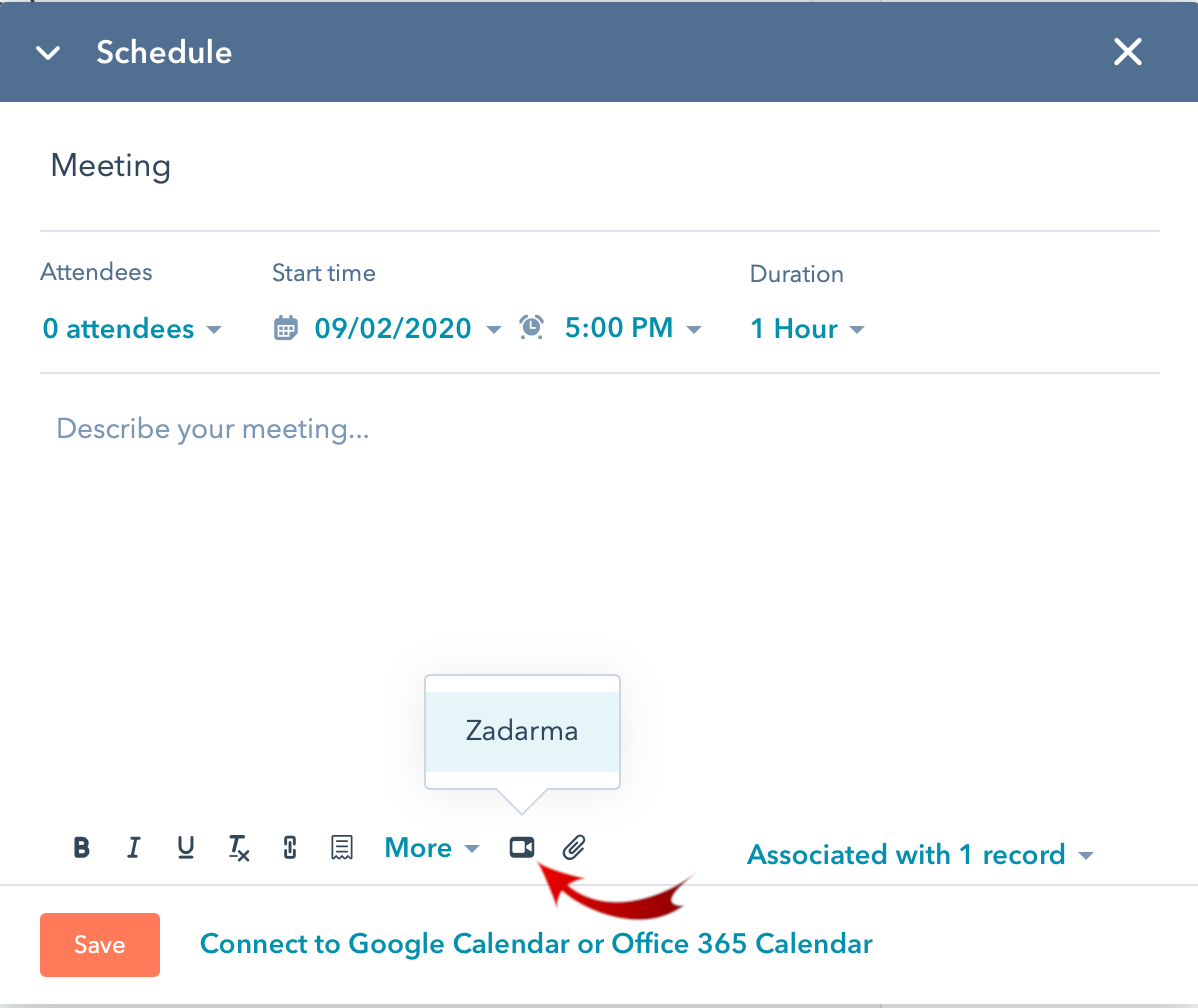1198x1008 pixels.
Task: Click the Describe your meeting text area
Action: (x=600, y=535)
